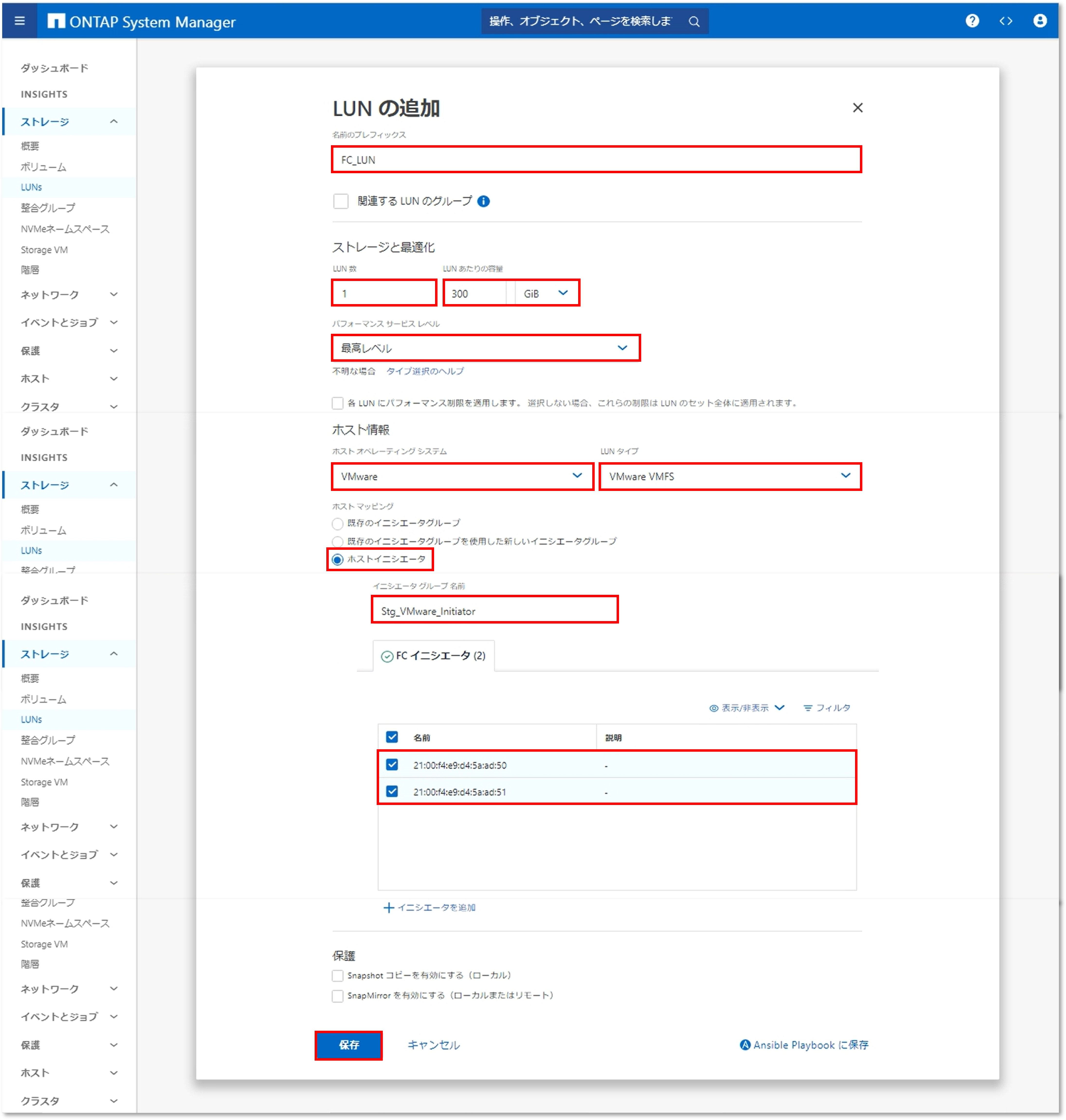The image size is (1066, 1120).
Task: Open パフォーマンス サービス レベル dropdown 最高レベル
Action: 486,348
